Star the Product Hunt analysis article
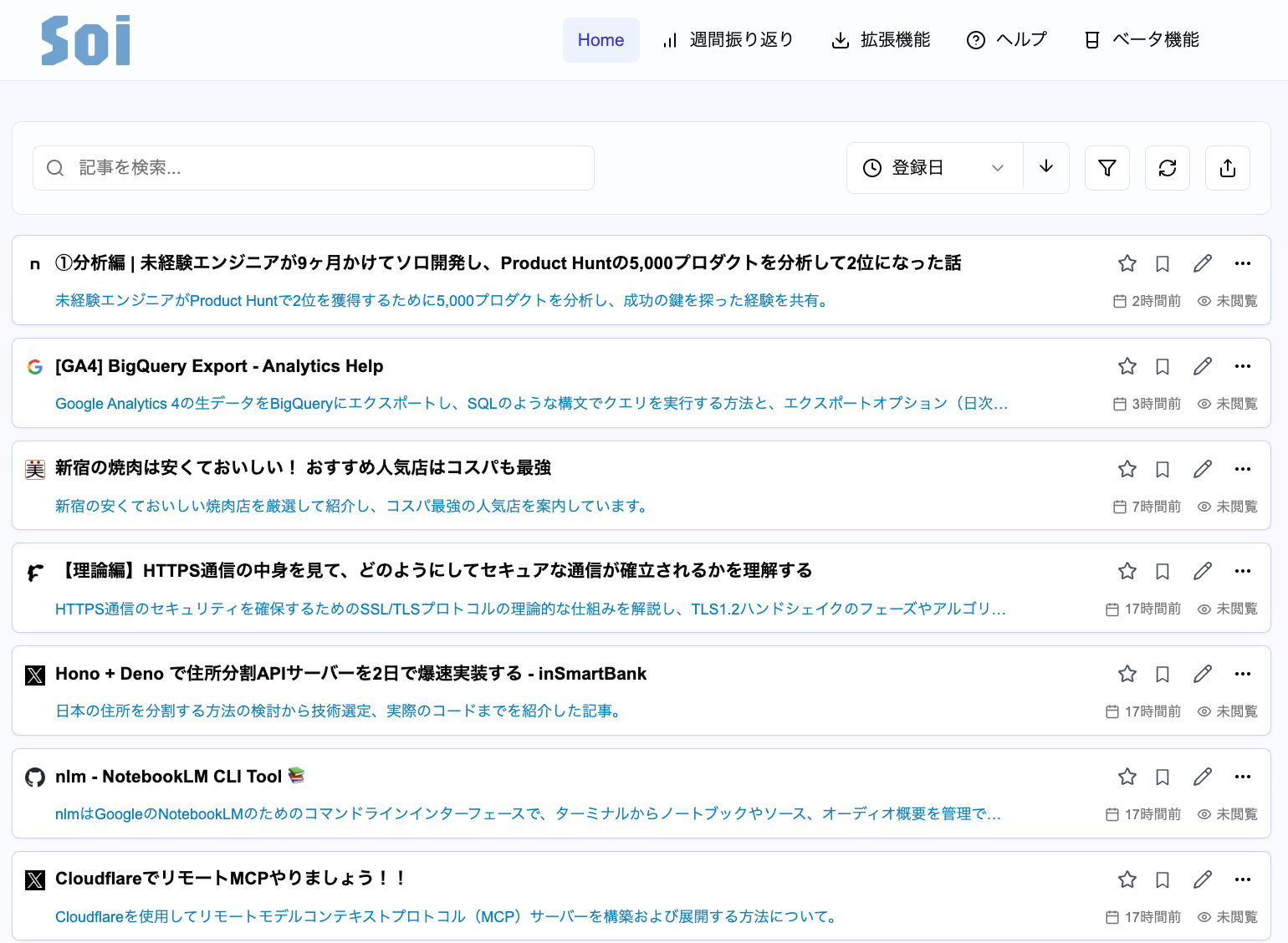 point(1127,263)
